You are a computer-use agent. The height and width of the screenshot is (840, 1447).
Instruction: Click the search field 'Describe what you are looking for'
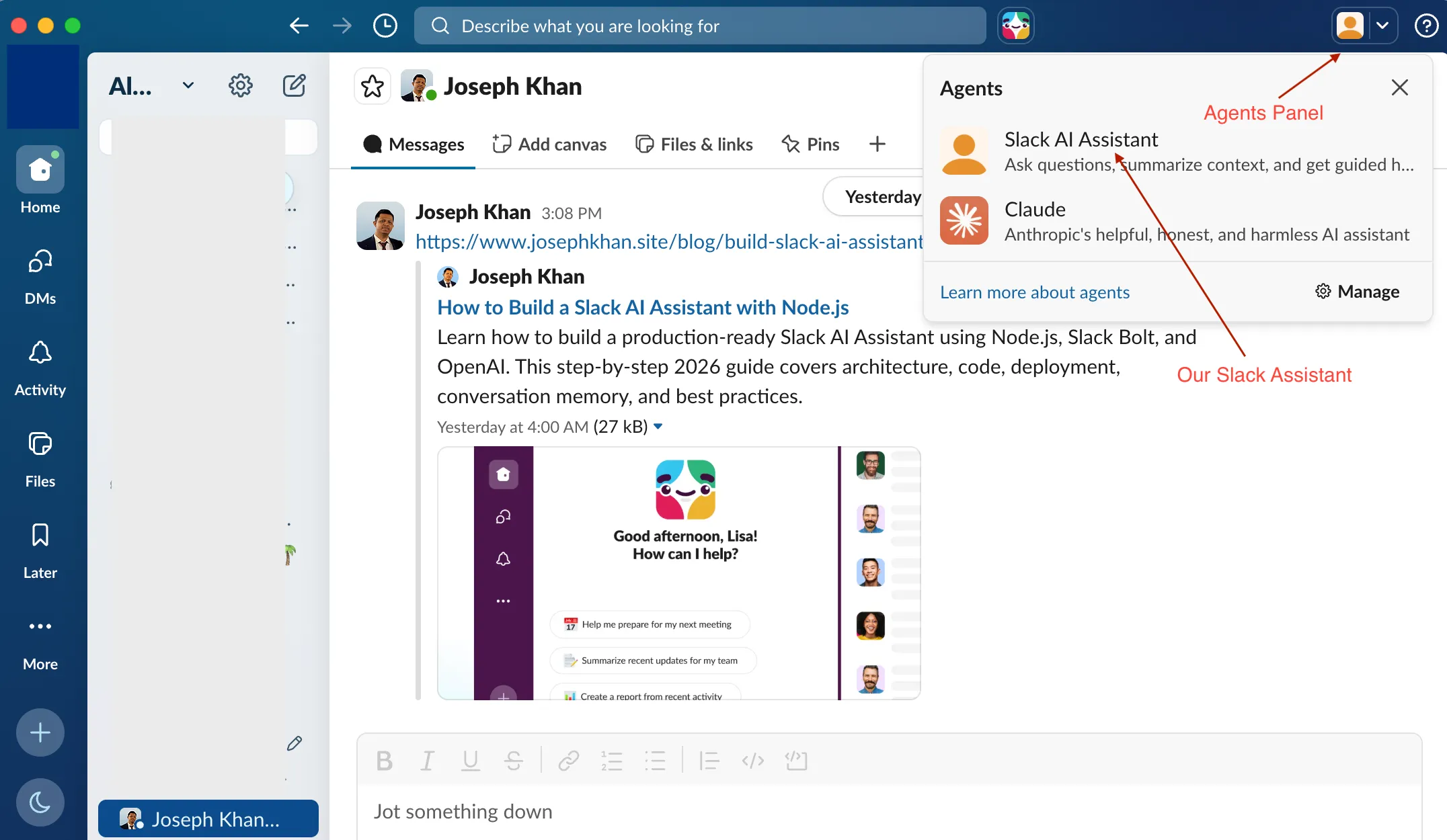(x=700, y=26)
